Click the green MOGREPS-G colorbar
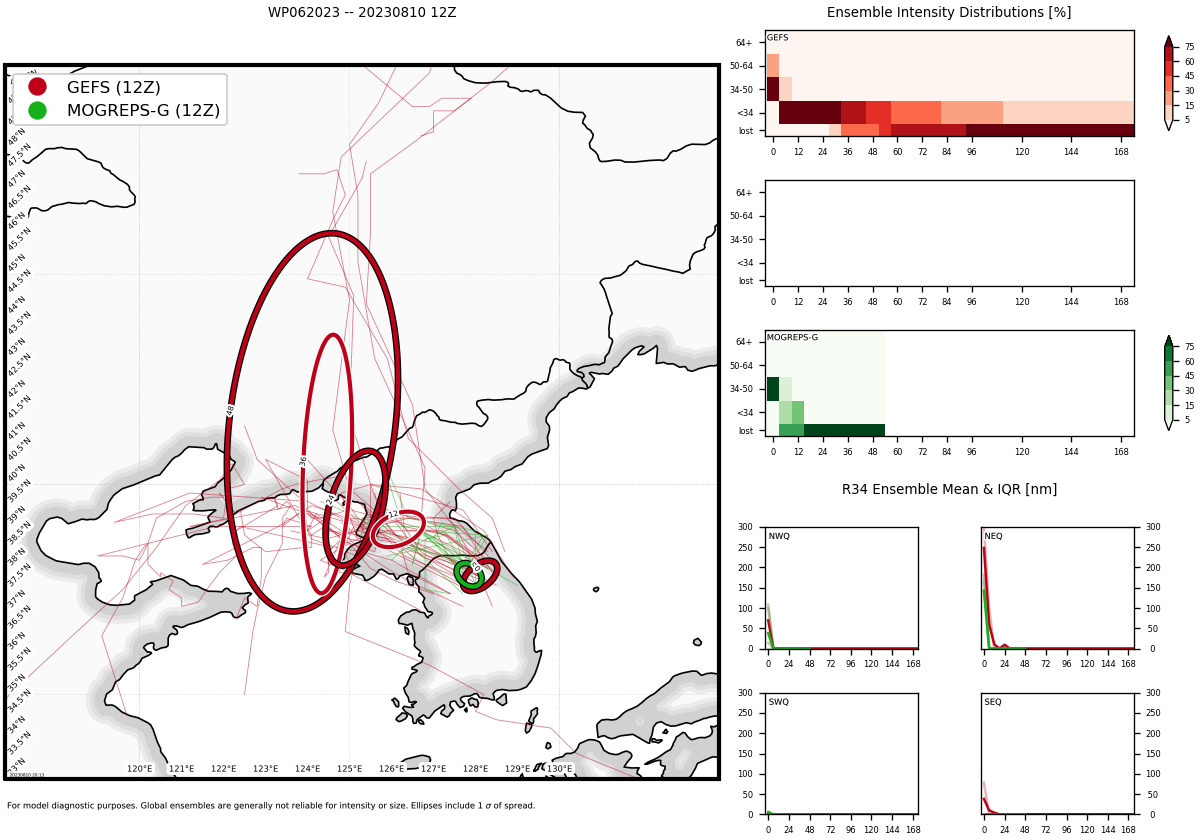1200x840 pixels. pyautogui.click(x=1169, y=383)
